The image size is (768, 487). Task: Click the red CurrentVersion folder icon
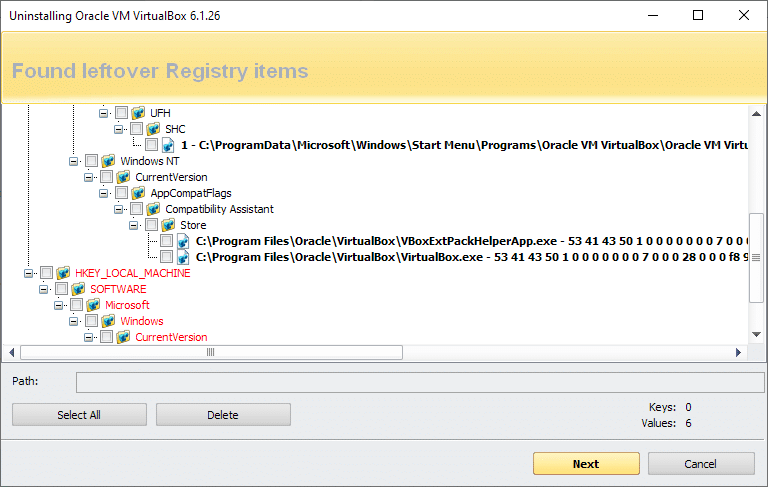[x=123, y=337]
